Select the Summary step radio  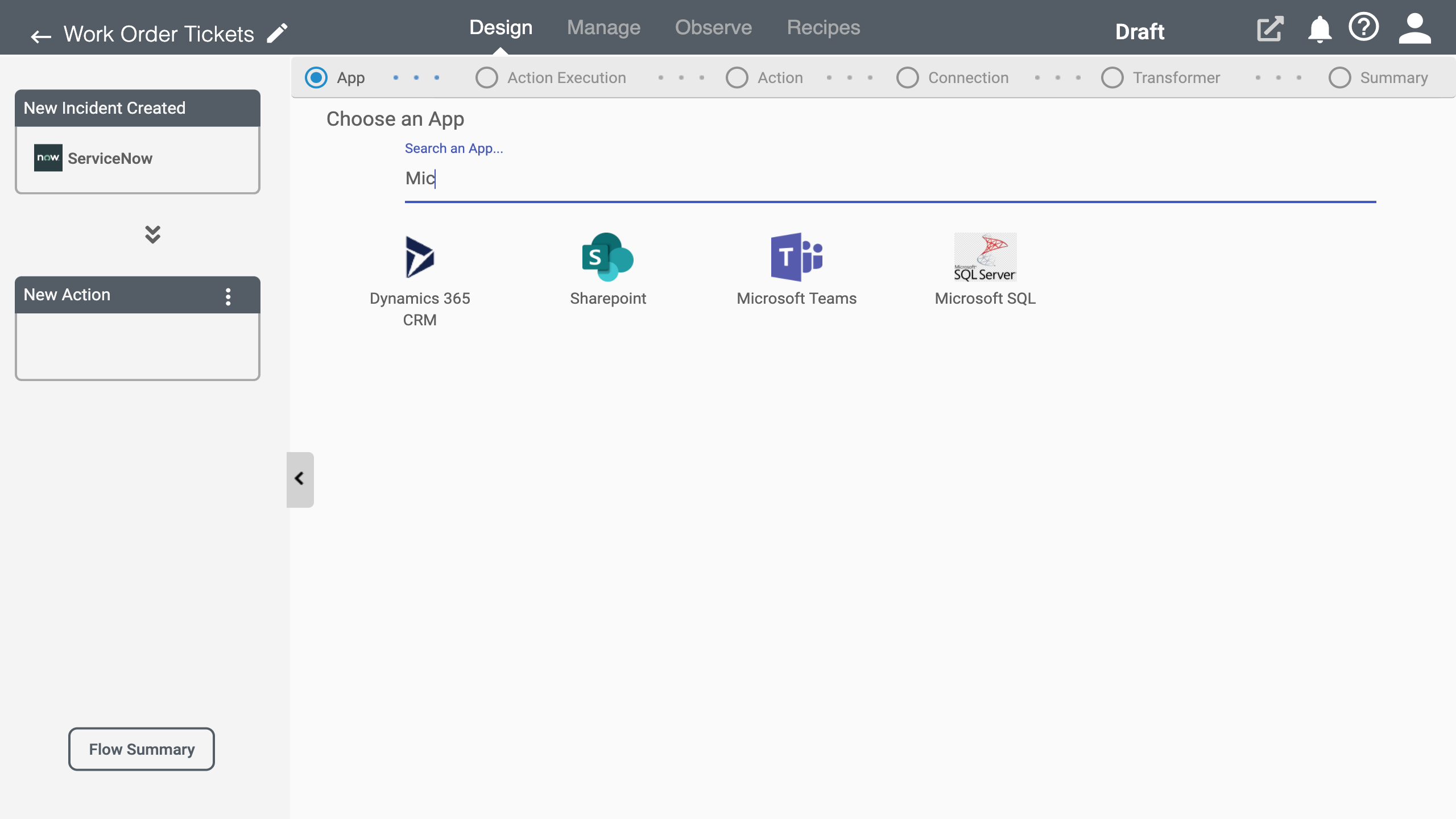click(x=1340, y=77)
